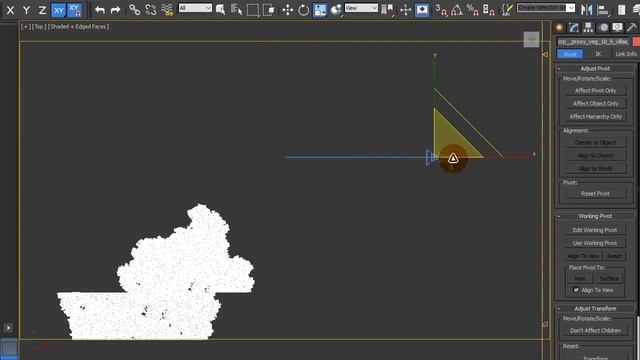The height and width of the screenshot is (360, 640).
Task: Activate Select and Move tool
Action: coord(287,10)
